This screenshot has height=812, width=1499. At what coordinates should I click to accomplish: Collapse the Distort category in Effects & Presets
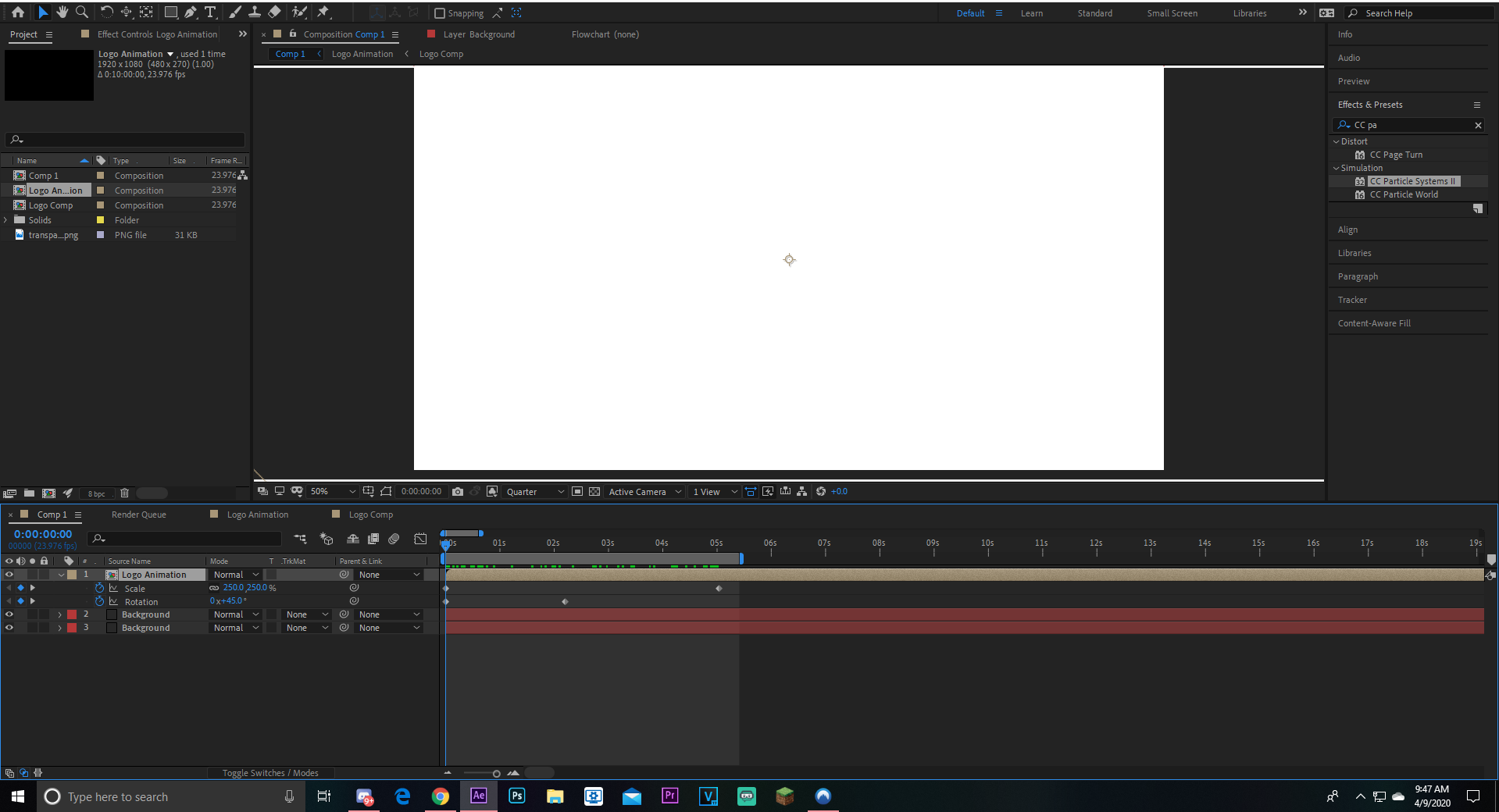(x=1337, y=141)
